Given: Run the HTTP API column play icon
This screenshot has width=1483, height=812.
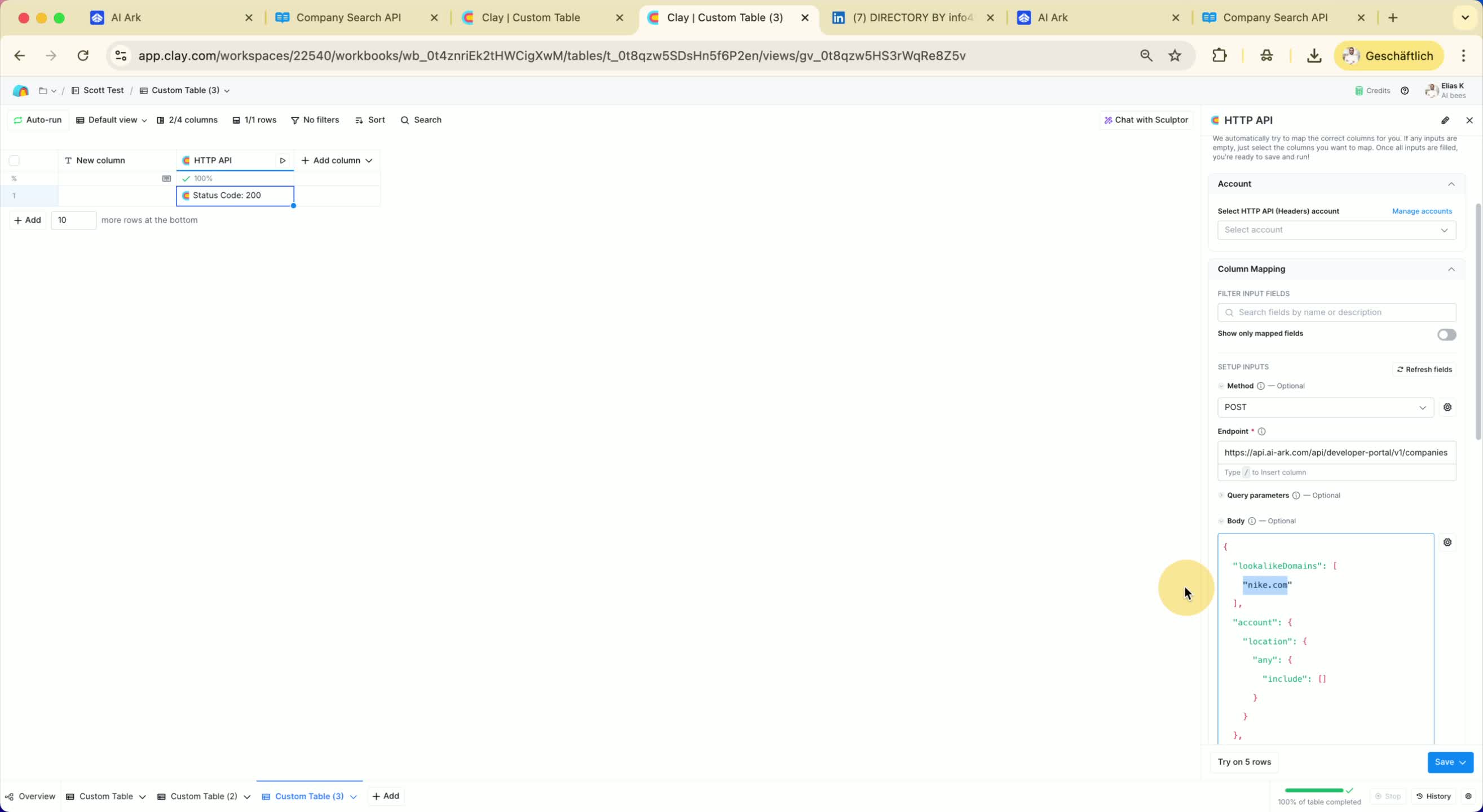Looking at the screenshot, I should coord(283,161).
